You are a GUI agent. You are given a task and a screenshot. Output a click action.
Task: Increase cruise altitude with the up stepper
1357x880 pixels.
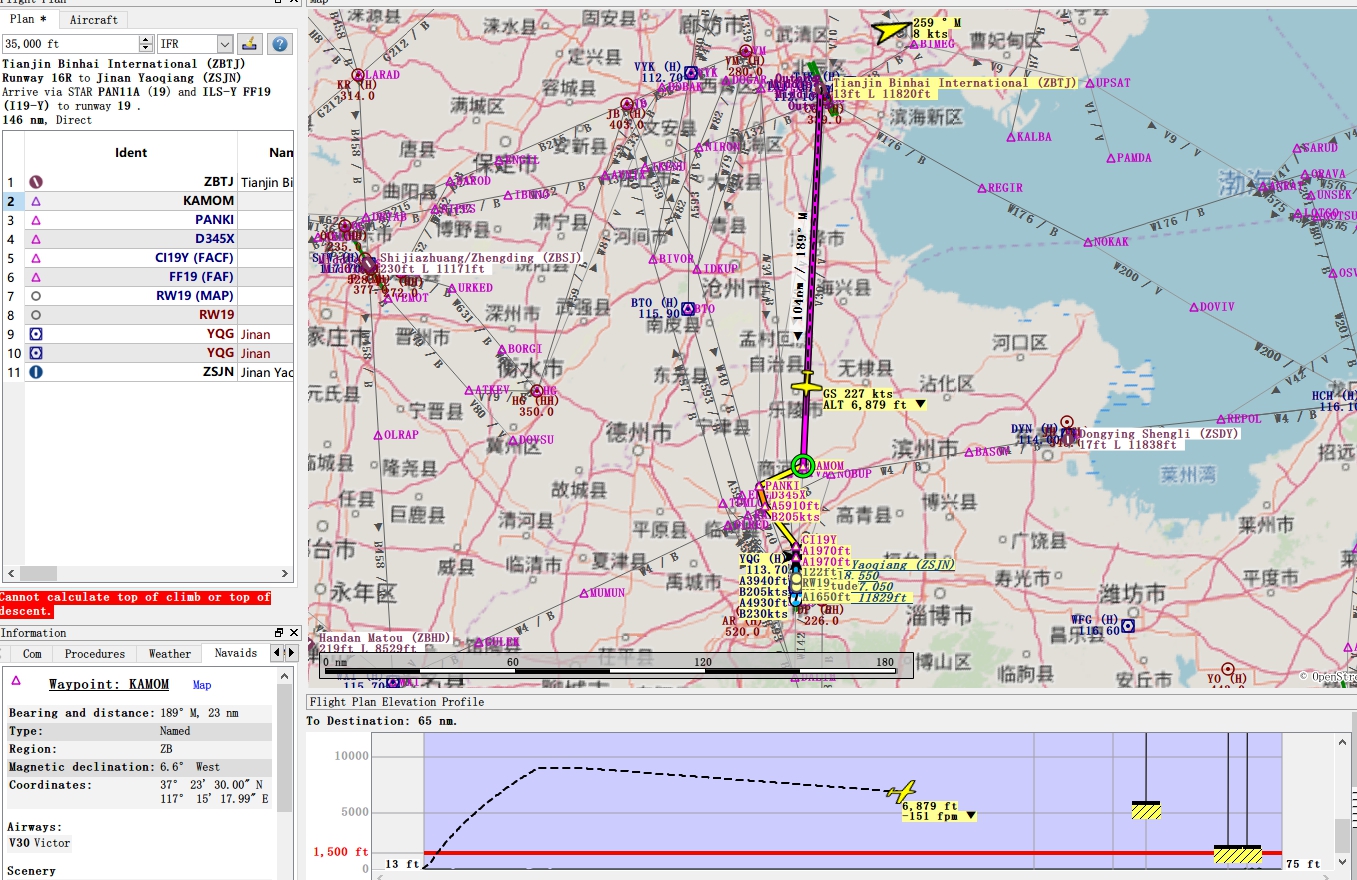(x=147, y=40)
